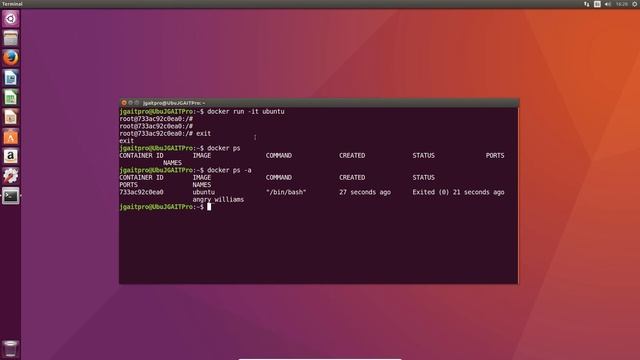640x360 pixels.
Task: Click the COMMAND header above "/bin/bash"
Action: [x=279, y=178]
